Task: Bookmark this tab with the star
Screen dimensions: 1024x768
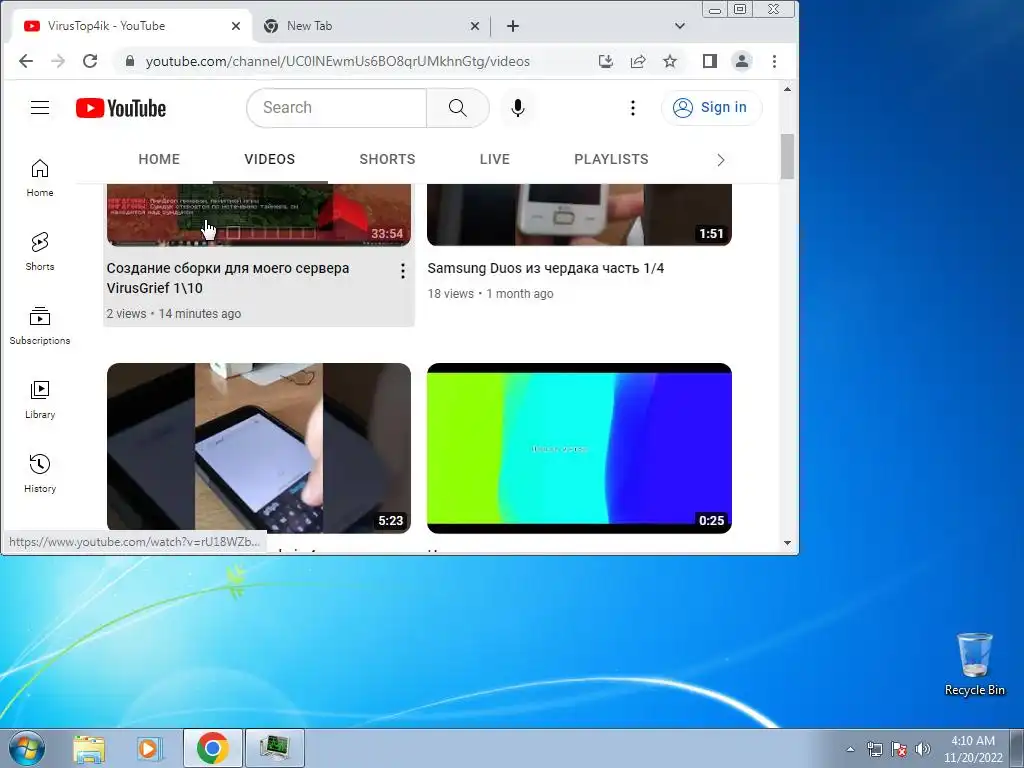Action: click(x=670, y=61)
